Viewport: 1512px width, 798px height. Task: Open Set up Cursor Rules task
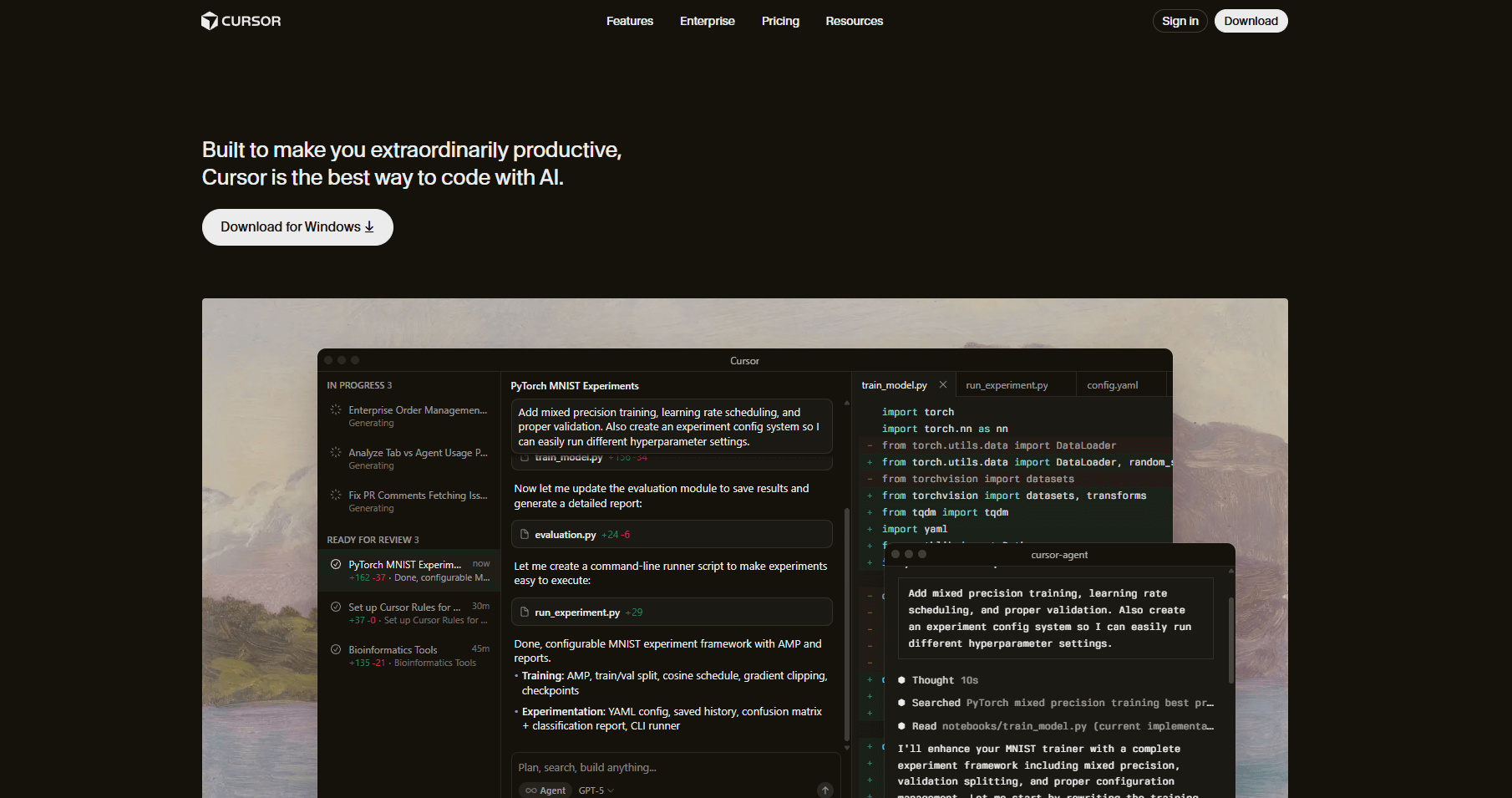pyautogui.click(x=409, y=613)
